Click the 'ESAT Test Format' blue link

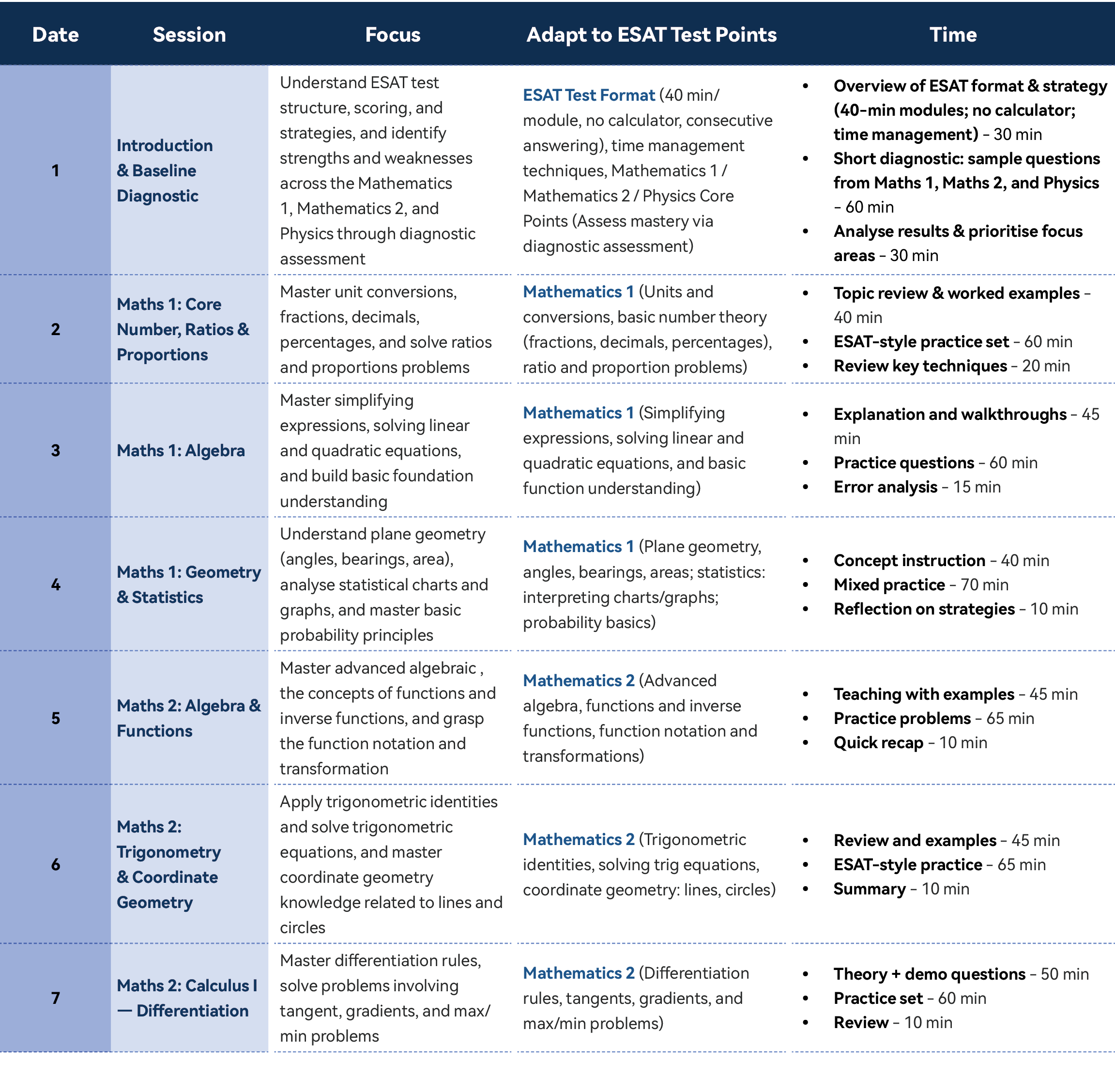[x=588, y=95]
